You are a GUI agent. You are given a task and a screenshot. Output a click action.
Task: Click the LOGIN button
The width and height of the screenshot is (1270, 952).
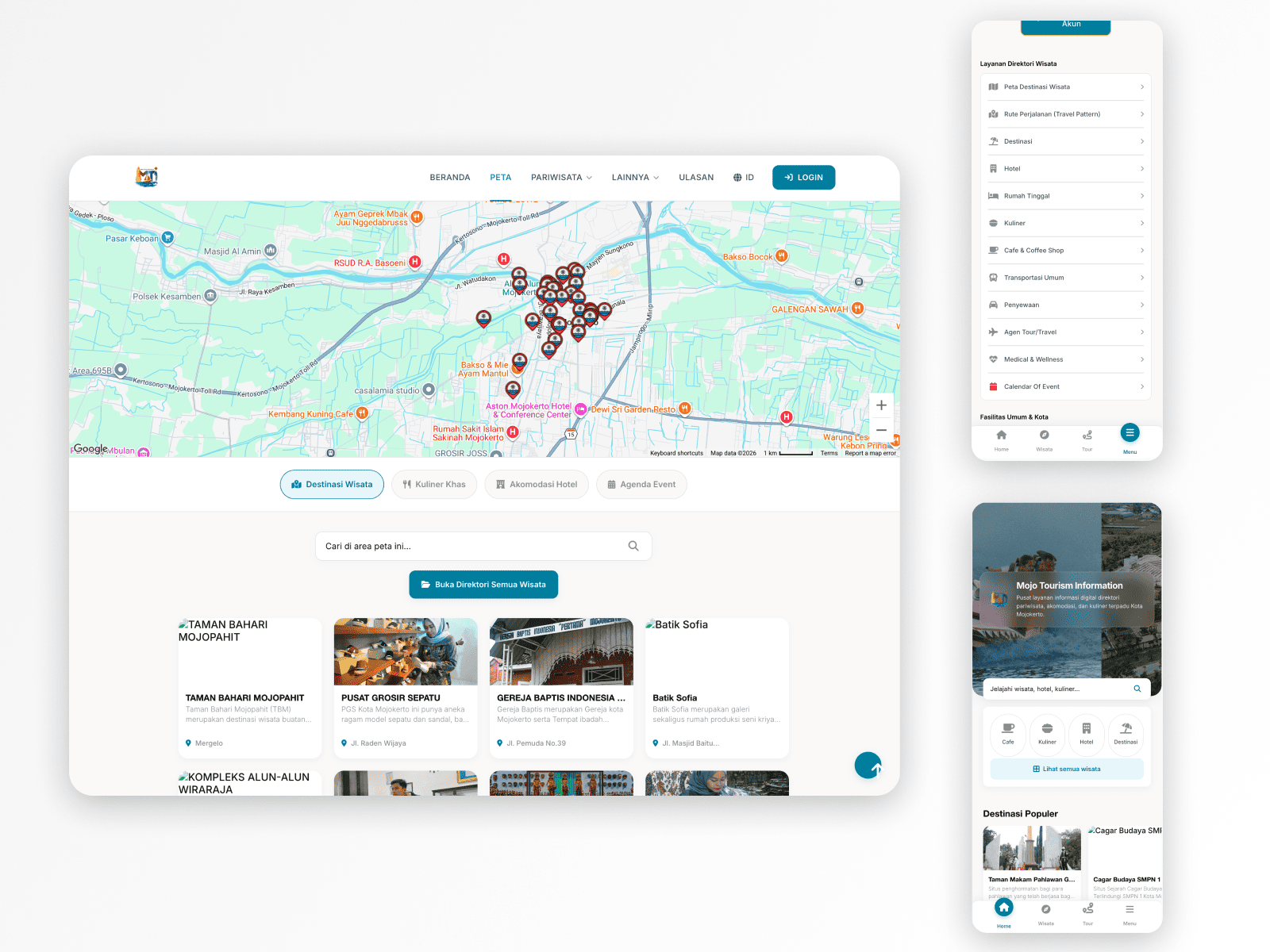click(803, 178)
